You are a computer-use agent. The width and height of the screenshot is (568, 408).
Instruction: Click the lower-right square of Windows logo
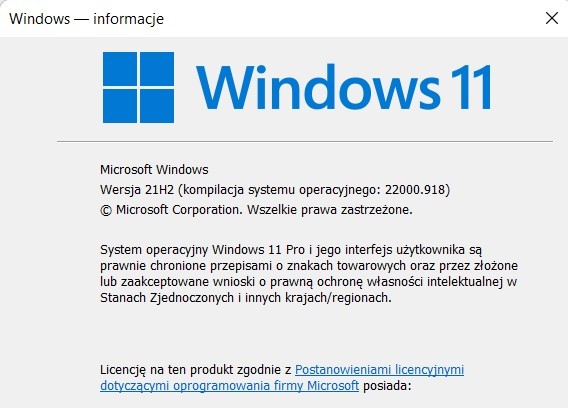(157, 106)
